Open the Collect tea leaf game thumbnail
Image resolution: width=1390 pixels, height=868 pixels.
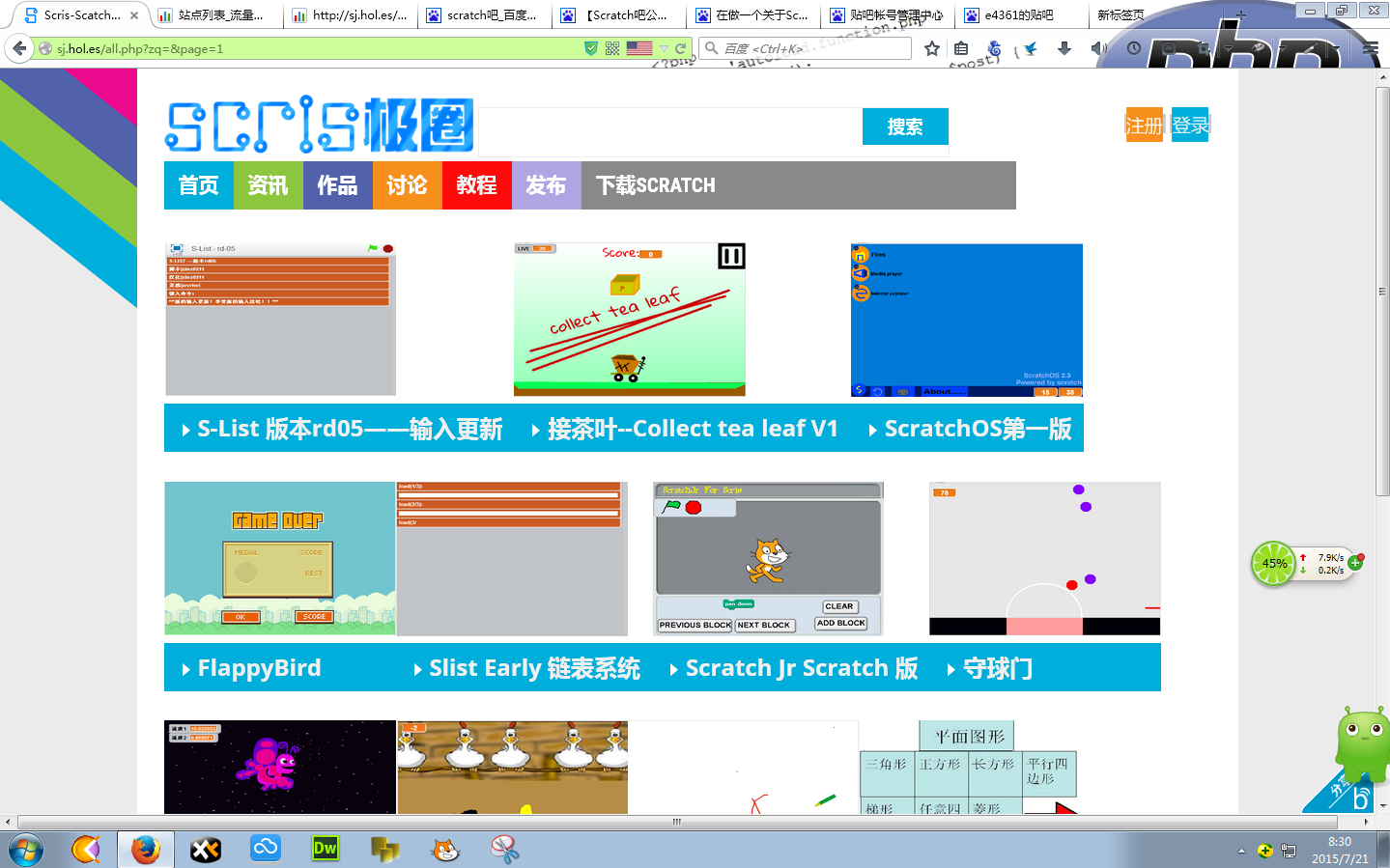630,320
